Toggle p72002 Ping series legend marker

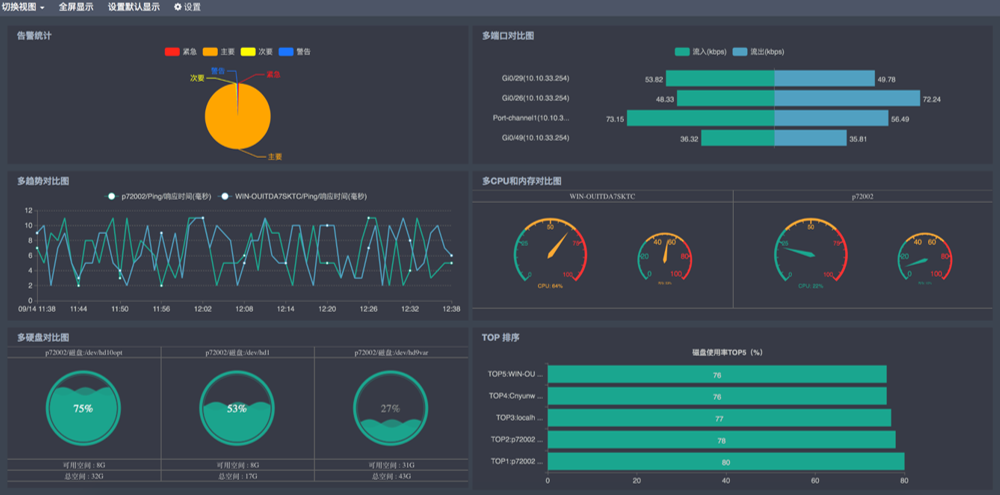pyautogui.click(x=114, y=196)
